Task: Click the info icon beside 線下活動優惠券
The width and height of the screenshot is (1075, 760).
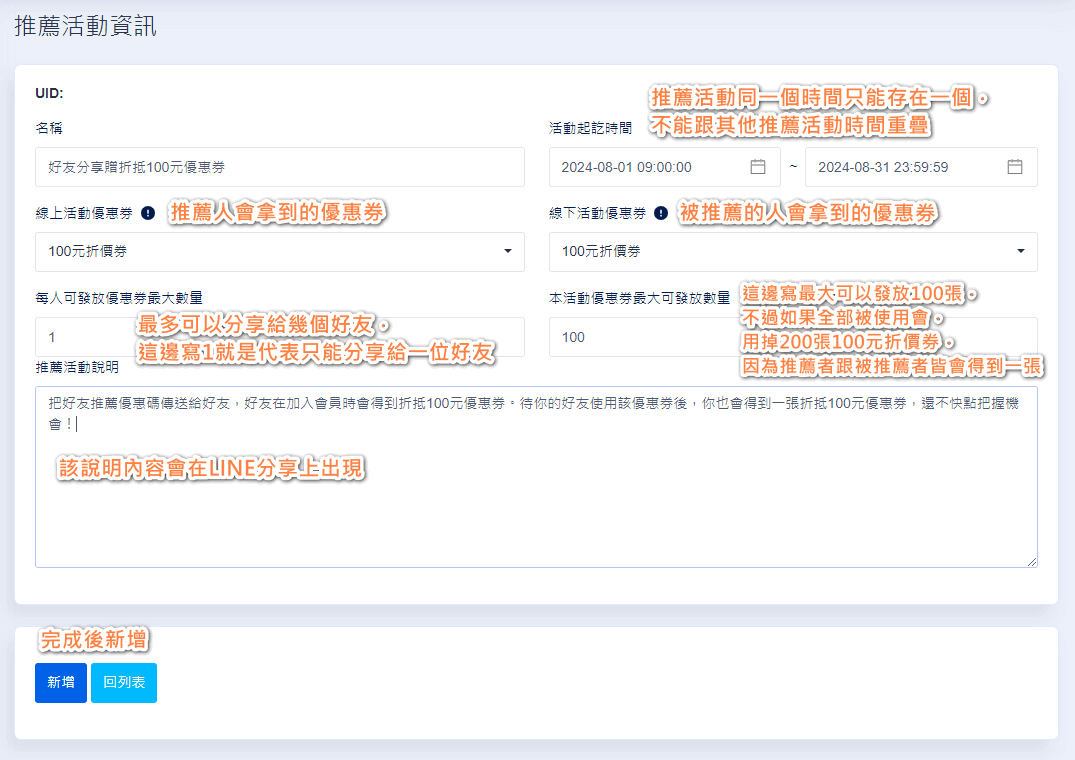Action: point(660,210)
